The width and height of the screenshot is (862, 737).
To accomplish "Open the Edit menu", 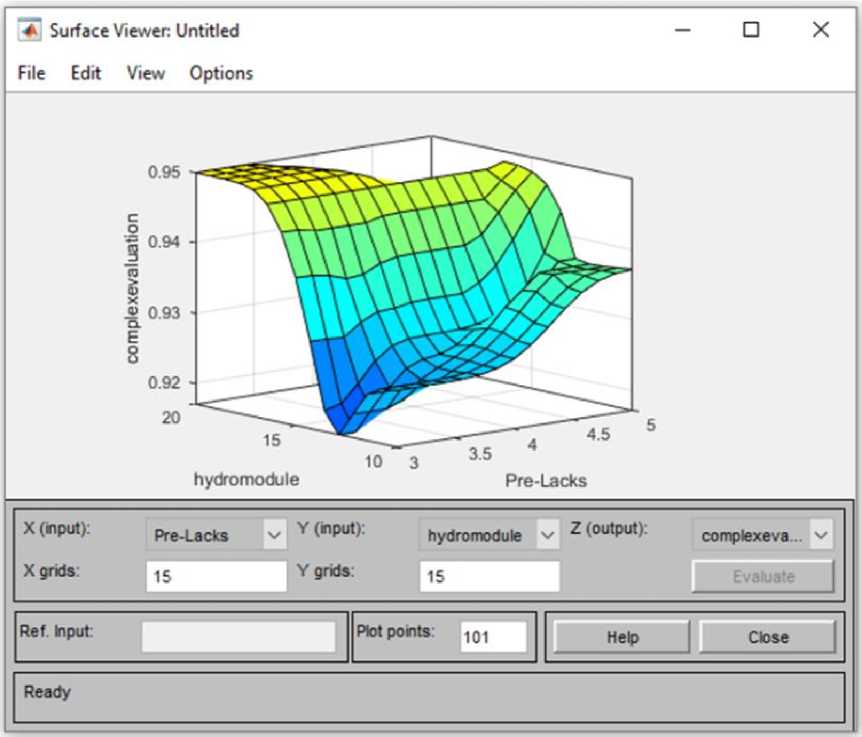I will click(86, 73).
